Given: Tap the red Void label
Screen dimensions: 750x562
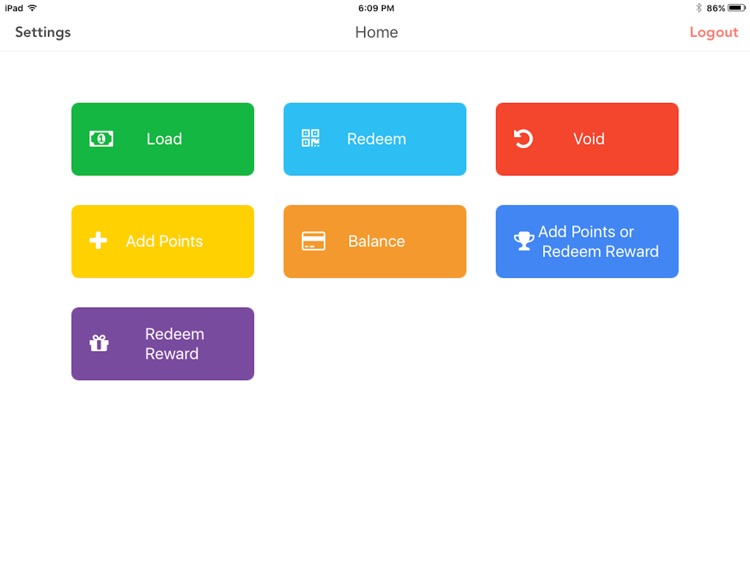Looking at the screenshot, I should [589, 139].
